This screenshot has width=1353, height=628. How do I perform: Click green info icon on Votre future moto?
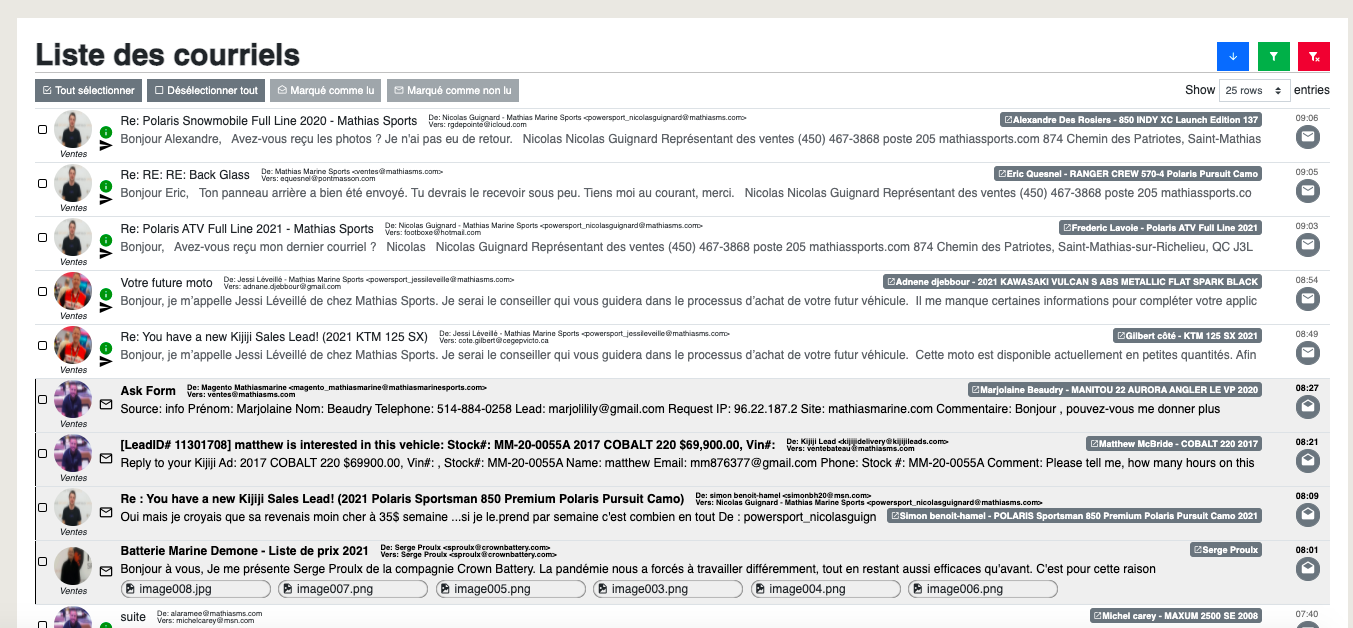click(106, 294)
